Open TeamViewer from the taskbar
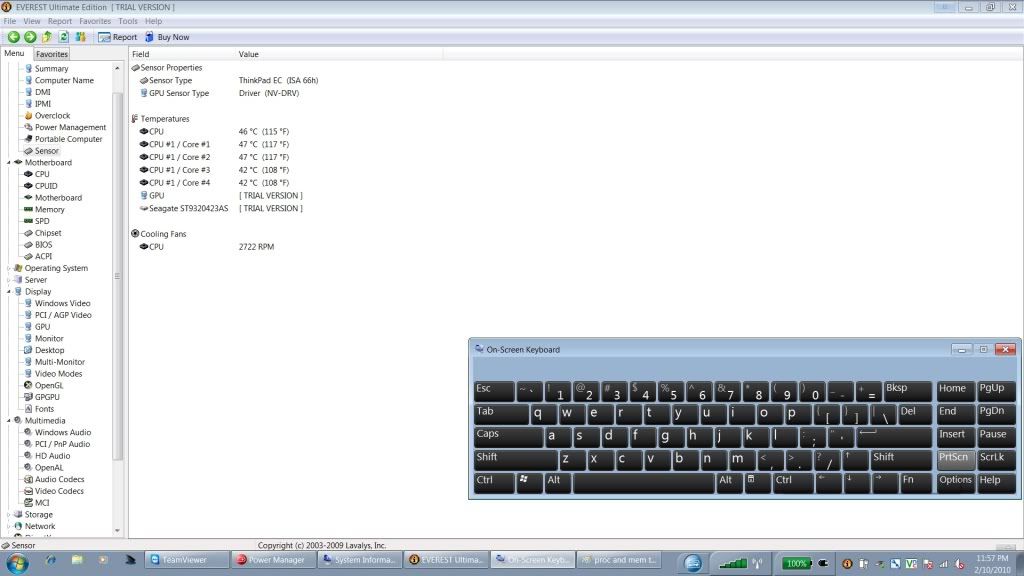The image size is (1024, 576). 185,560
